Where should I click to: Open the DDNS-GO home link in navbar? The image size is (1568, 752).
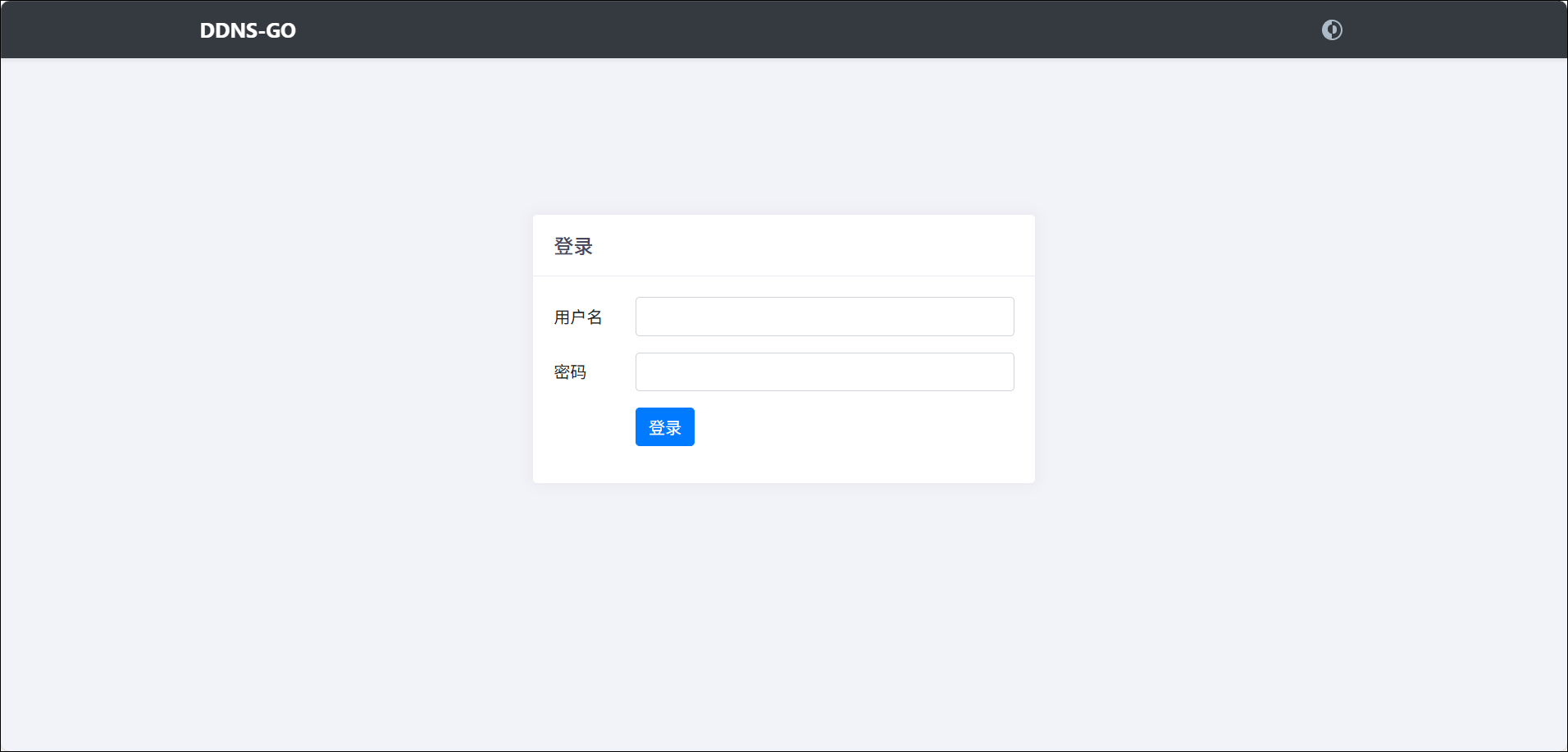tap(248, 30)
